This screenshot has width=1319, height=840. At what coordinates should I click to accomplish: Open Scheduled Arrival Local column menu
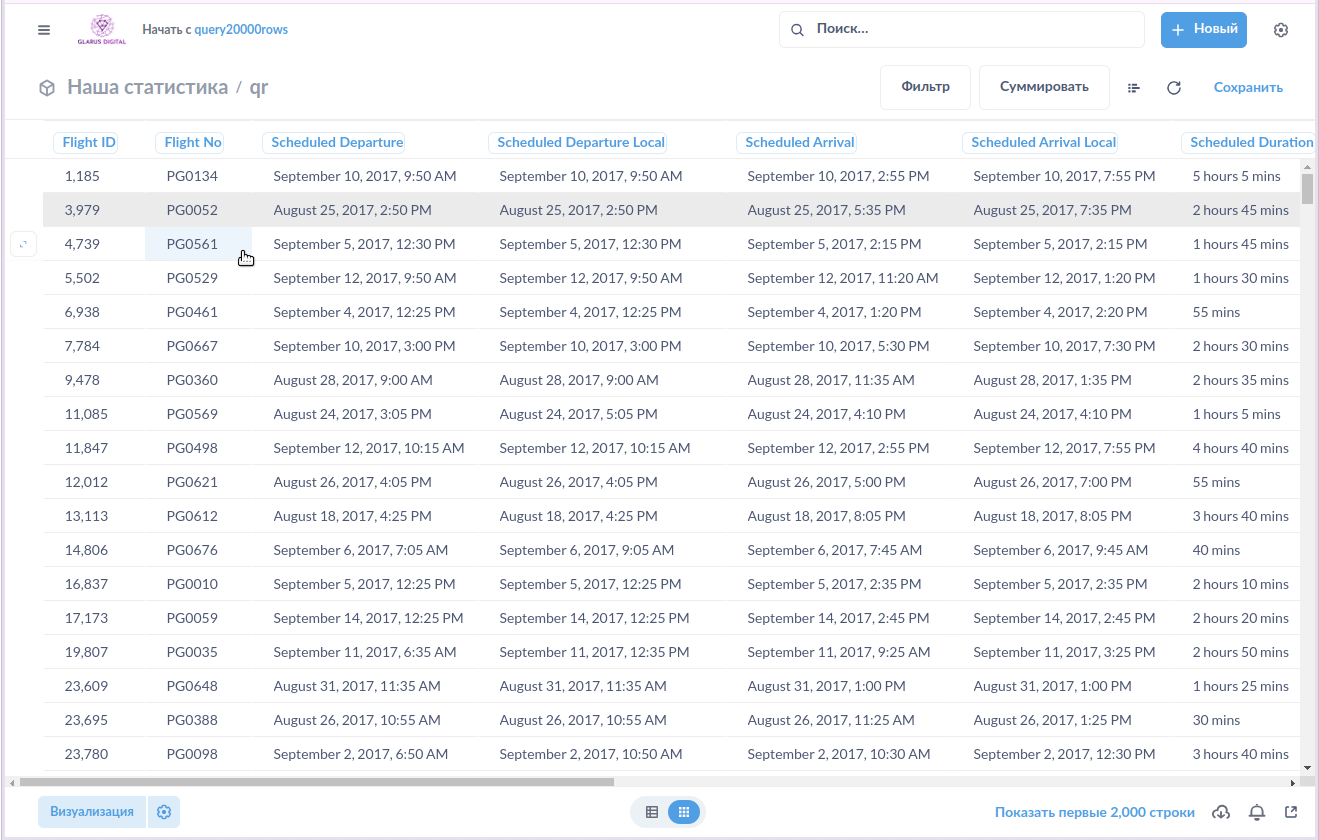click(x=1043, y=142)
